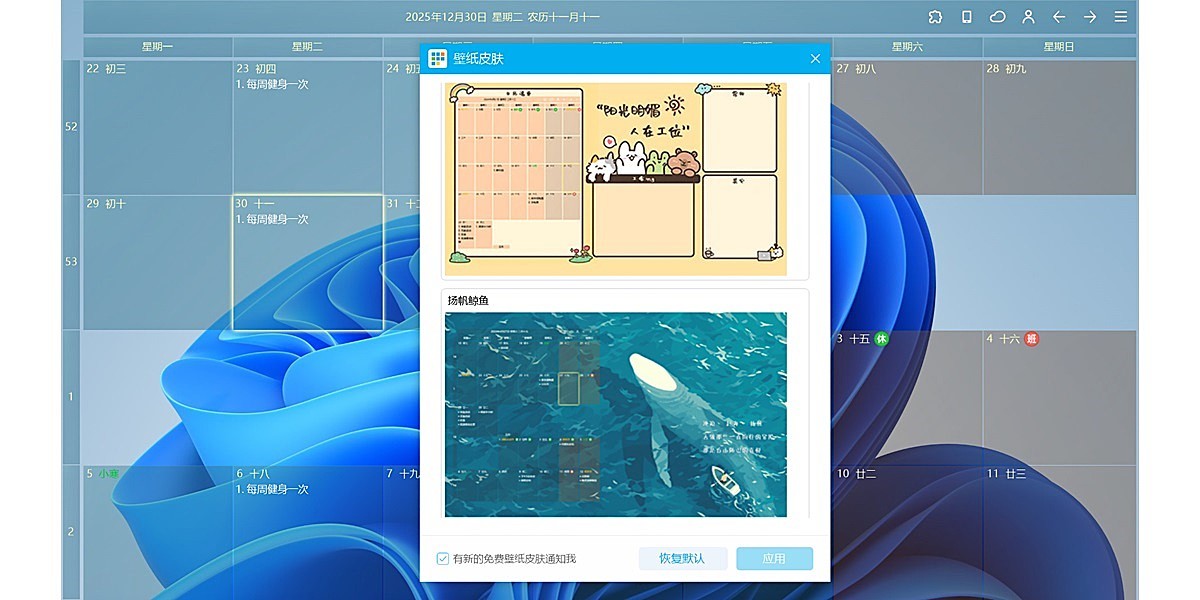Screen dimensions: 1200x600
Task: Click the header date 2025年12月30日
Action: 446,17
